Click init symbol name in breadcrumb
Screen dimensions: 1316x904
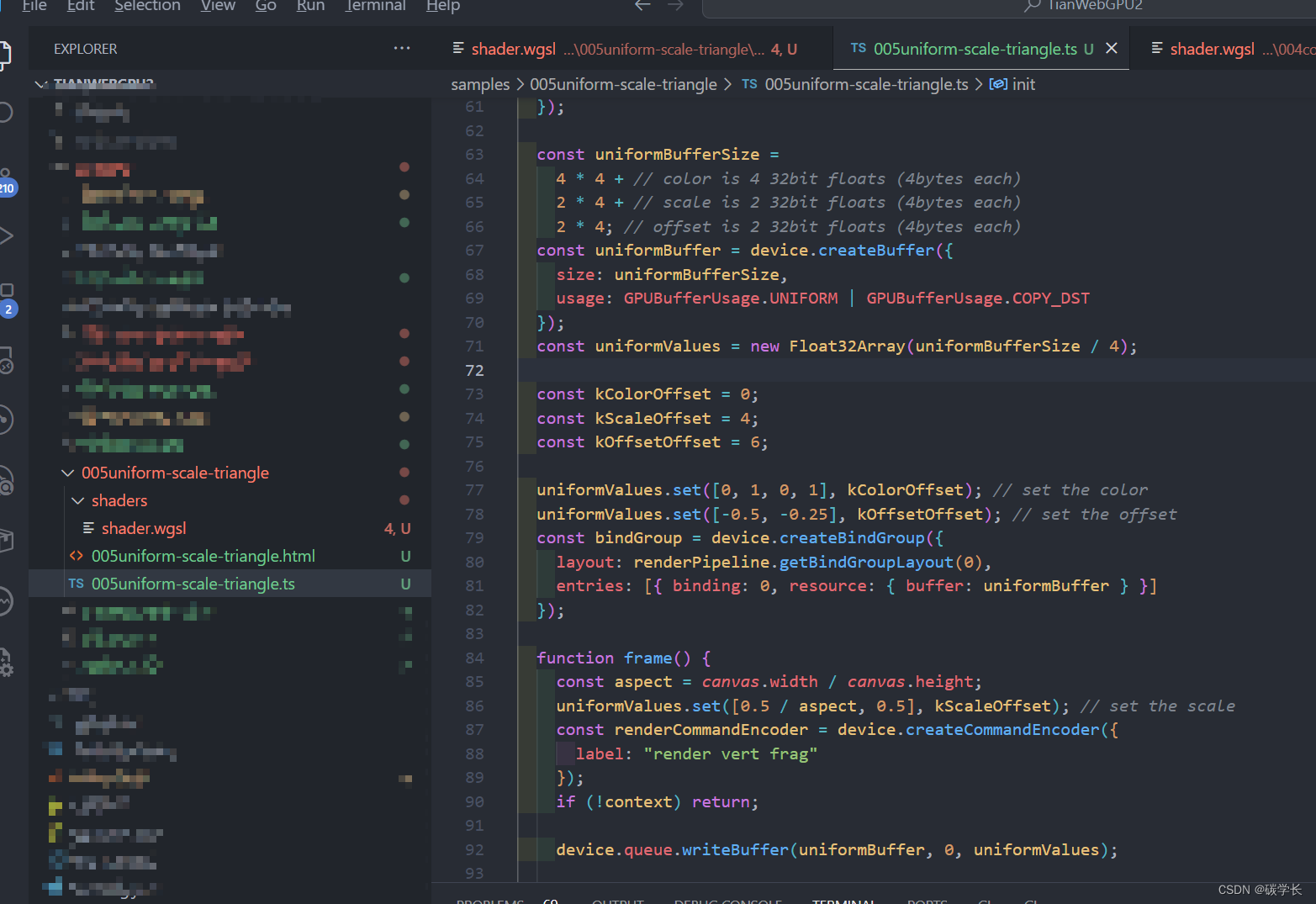click(x=1023, y=84)
